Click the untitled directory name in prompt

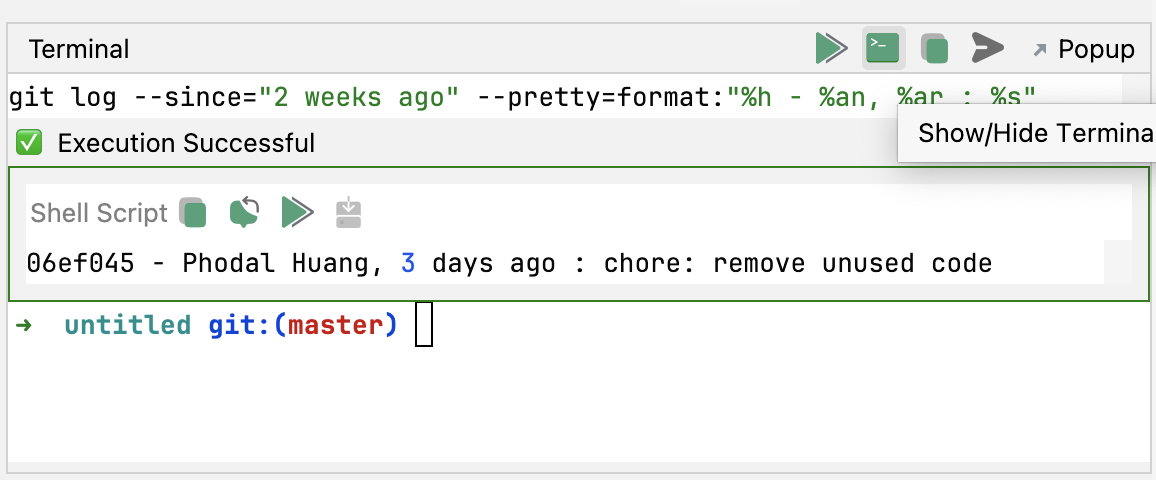(x=127, y=325)
